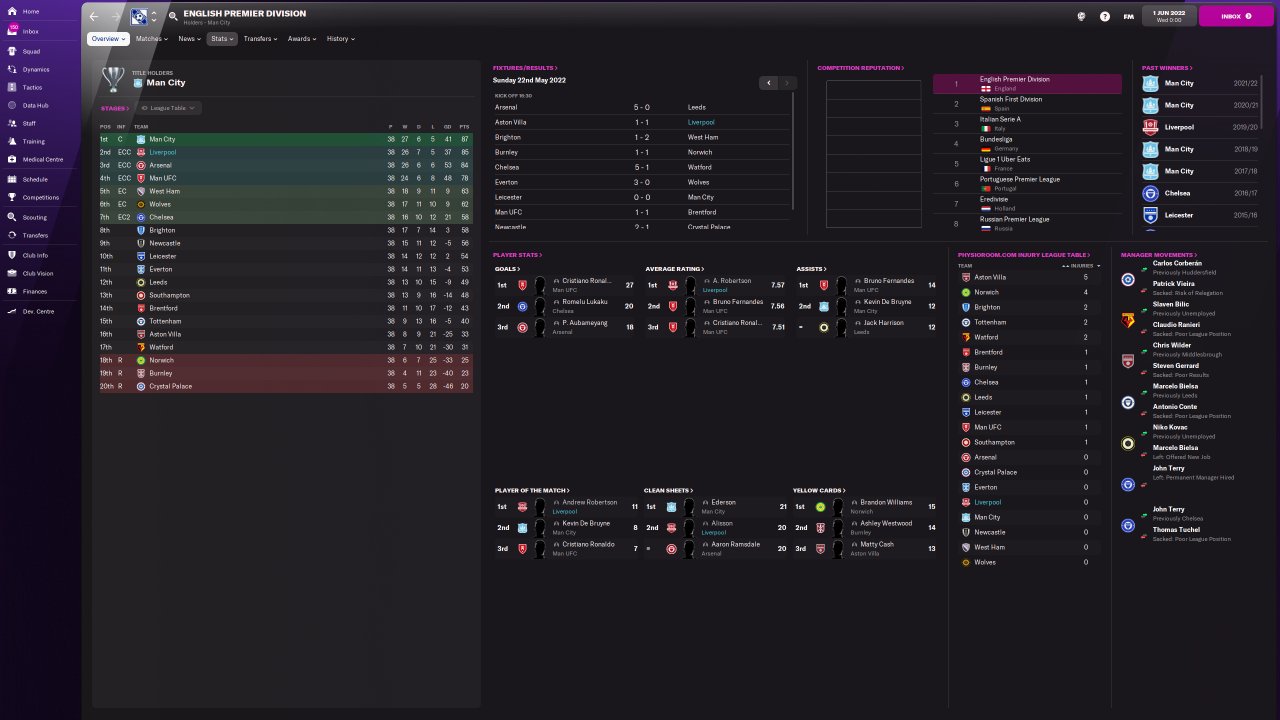
Task: Open the Past Winners link
Action: [x=1167, y=68]
